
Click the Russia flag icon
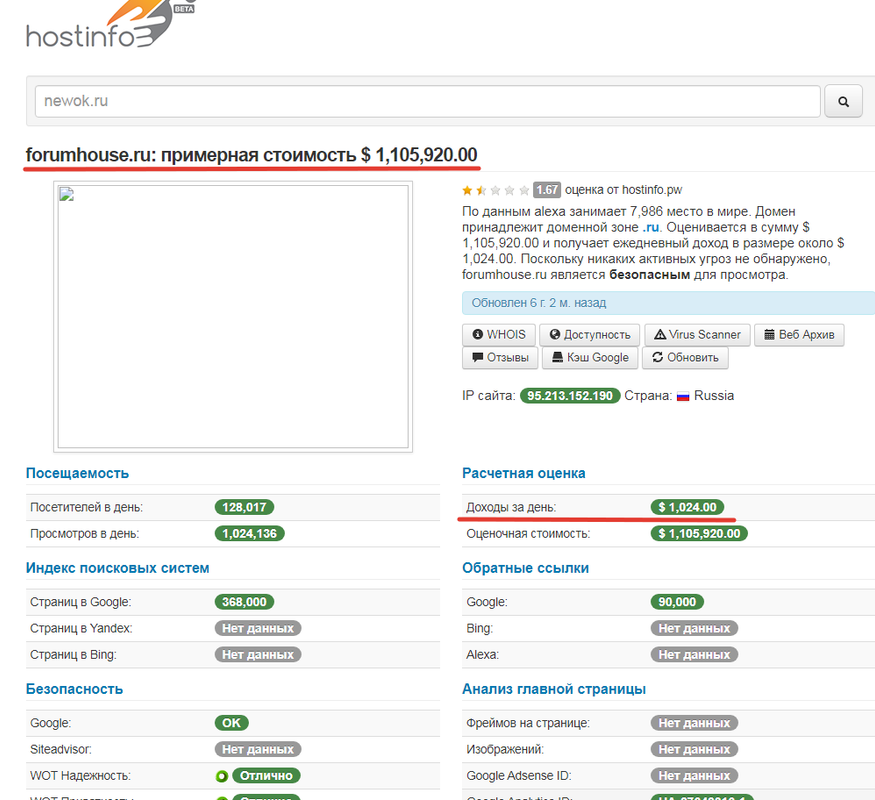683,397
